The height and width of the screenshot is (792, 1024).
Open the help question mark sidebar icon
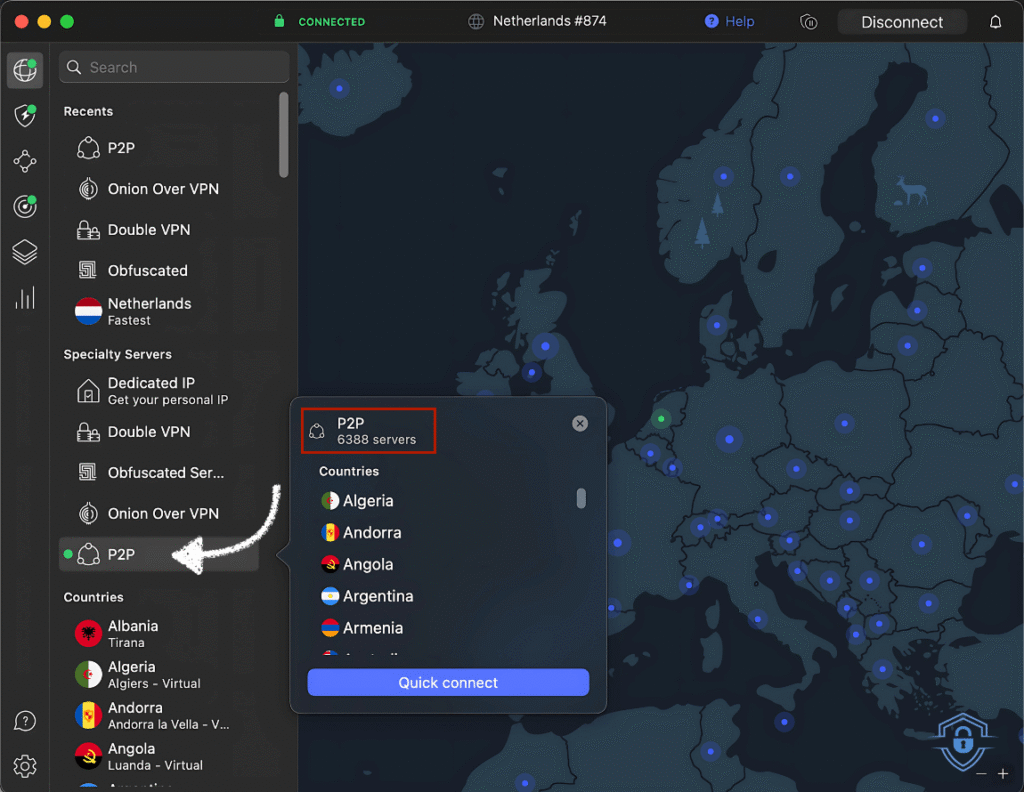[25, 721]
